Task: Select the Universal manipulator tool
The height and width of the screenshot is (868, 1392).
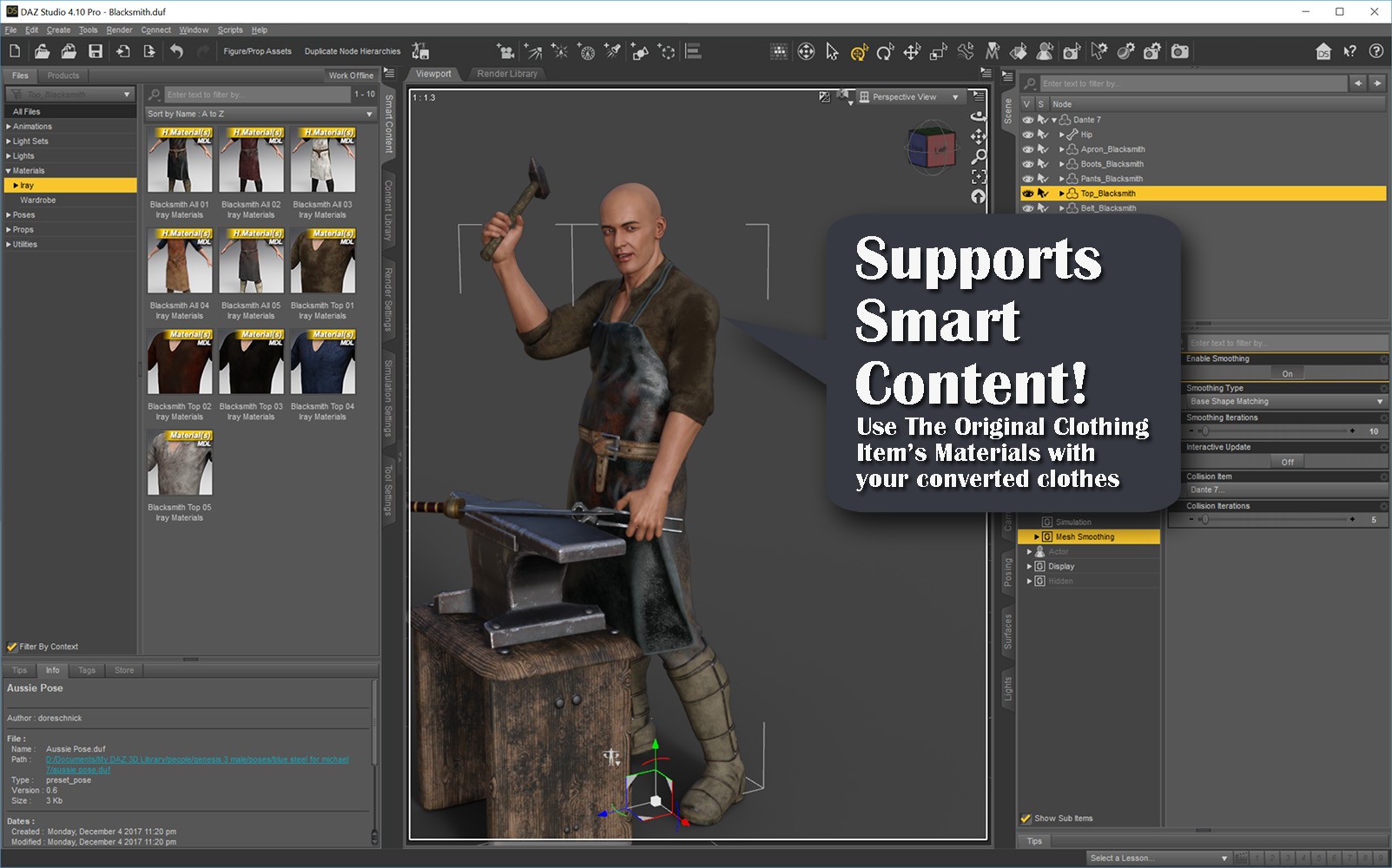Action: (x=859, y=52)
